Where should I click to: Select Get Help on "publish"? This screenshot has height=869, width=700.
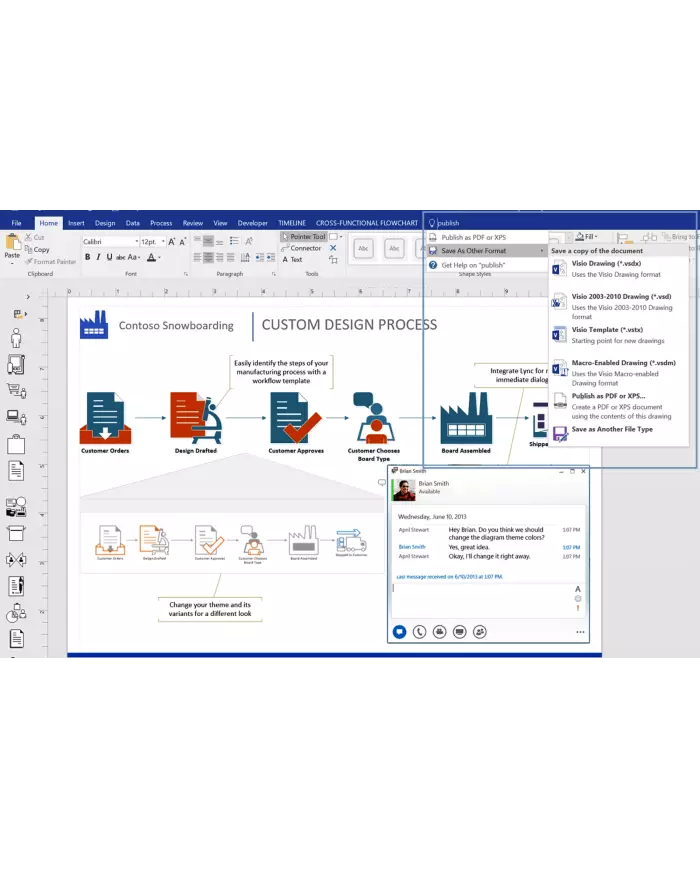[487, 265]
